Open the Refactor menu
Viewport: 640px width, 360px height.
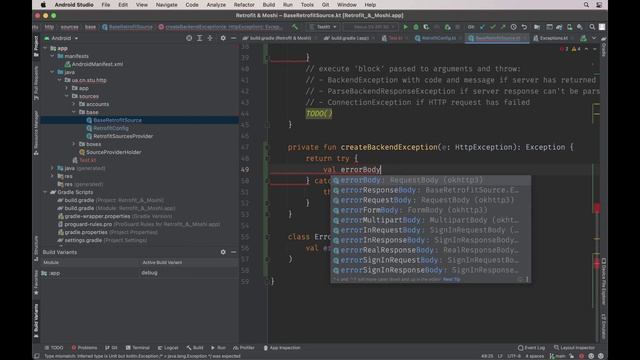point(244,5)
